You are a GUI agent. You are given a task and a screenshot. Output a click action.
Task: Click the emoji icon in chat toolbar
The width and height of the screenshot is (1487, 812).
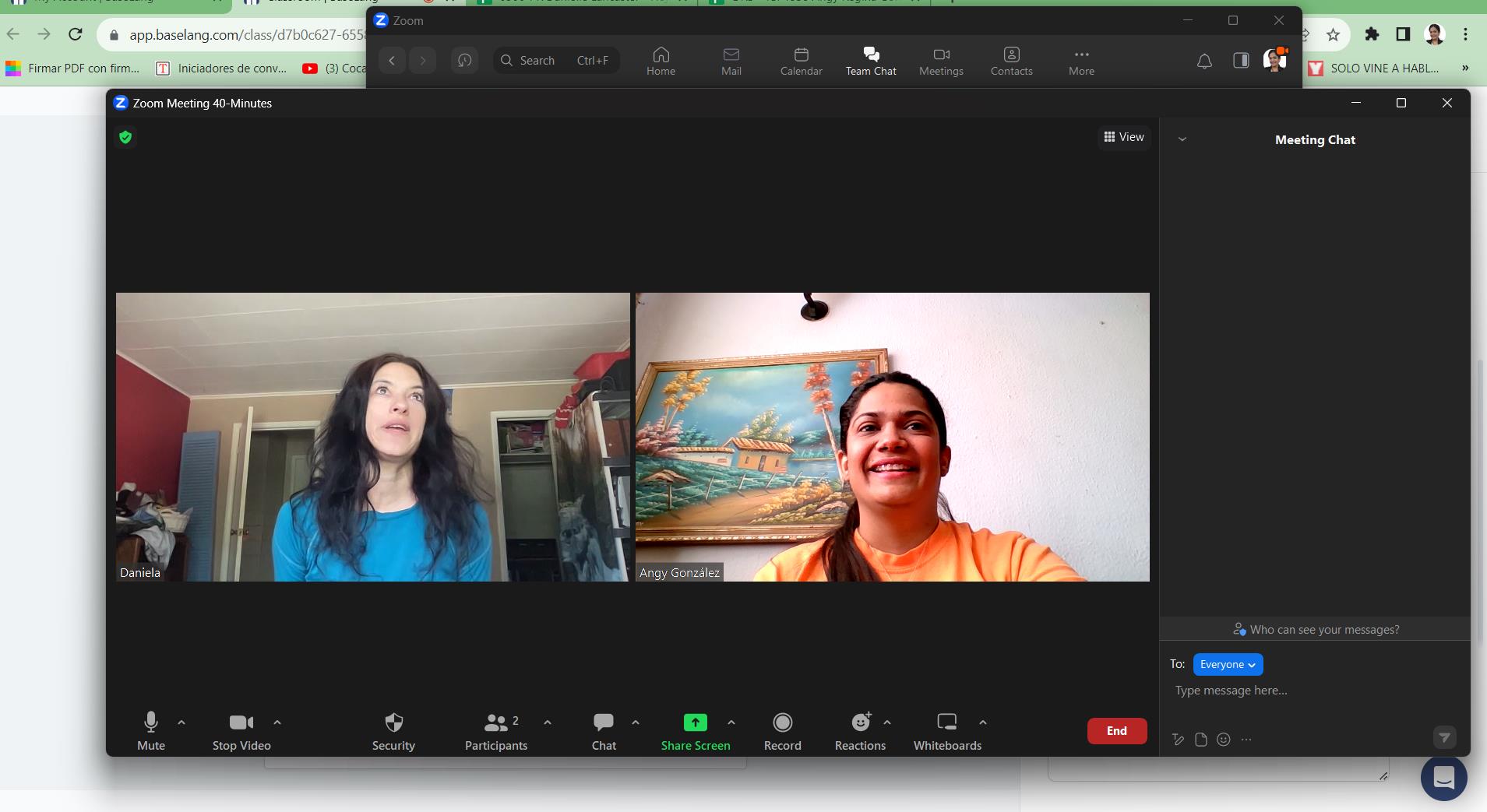[1224, 740]
